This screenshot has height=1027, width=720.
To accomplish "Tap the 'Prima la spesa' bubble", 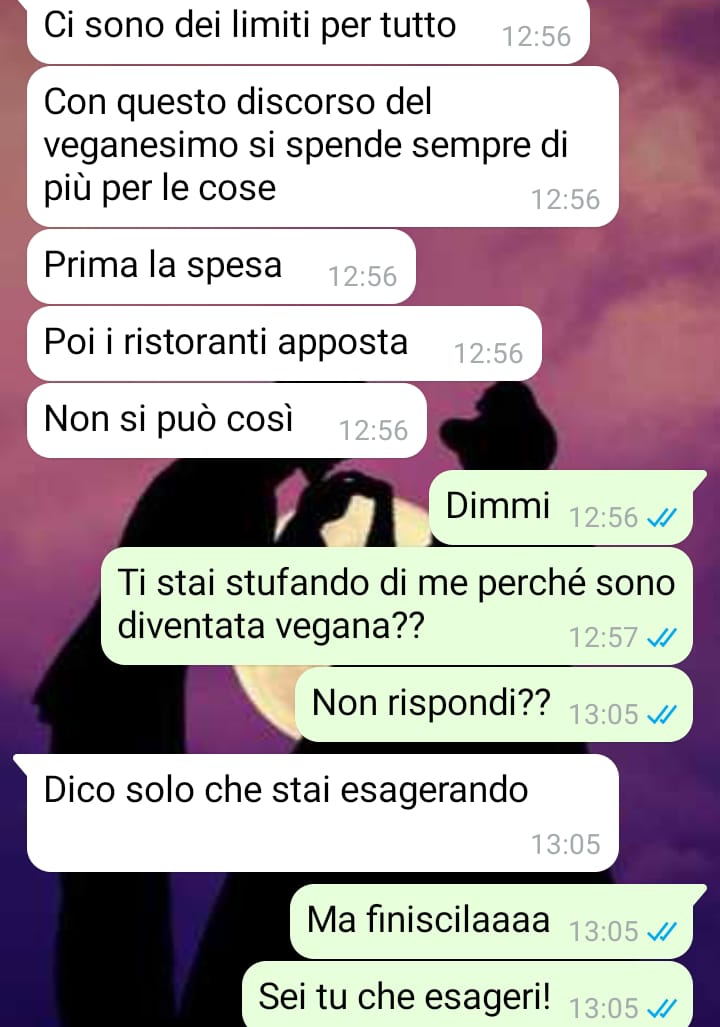I will coord(221,267).
